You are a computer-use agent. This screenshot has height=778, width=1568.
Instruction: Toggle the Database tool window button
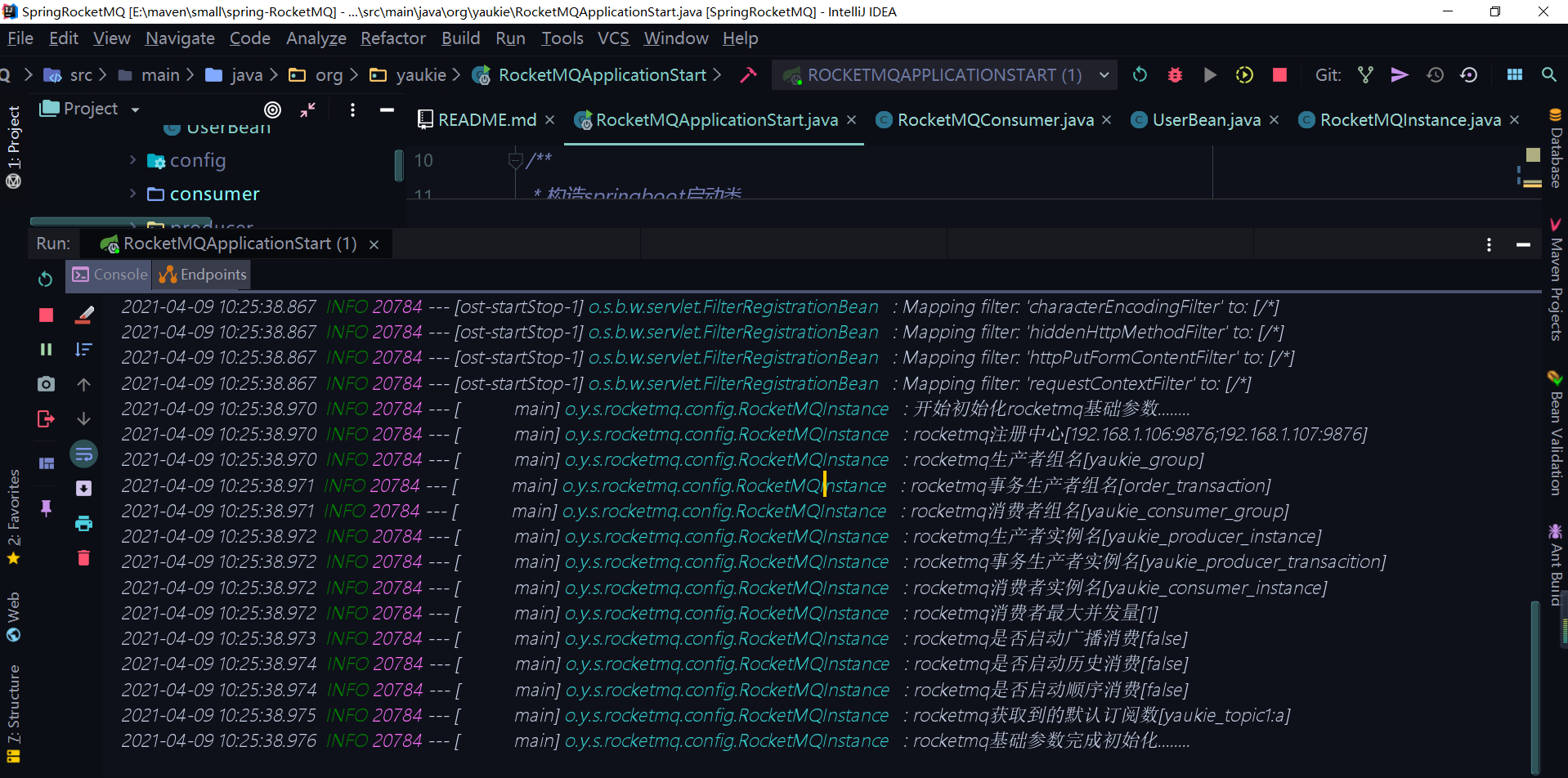(1556, 148)
